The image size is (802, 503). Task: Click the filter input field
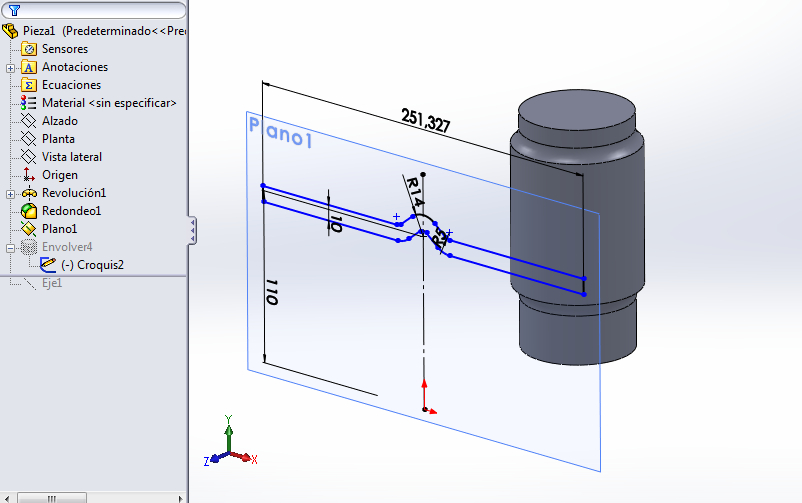pos(94,10)
